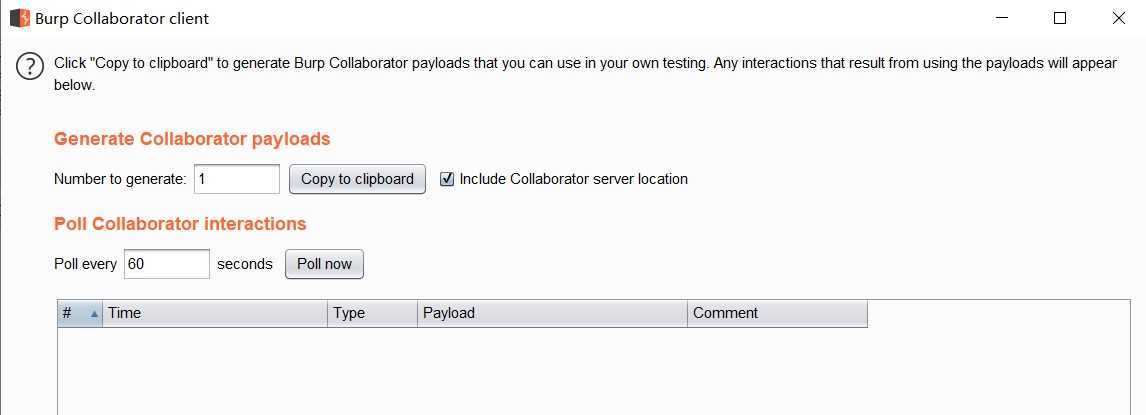Click the question mark help icon
The height and width of the screenshot is (415, 1146).
[30, 67]
